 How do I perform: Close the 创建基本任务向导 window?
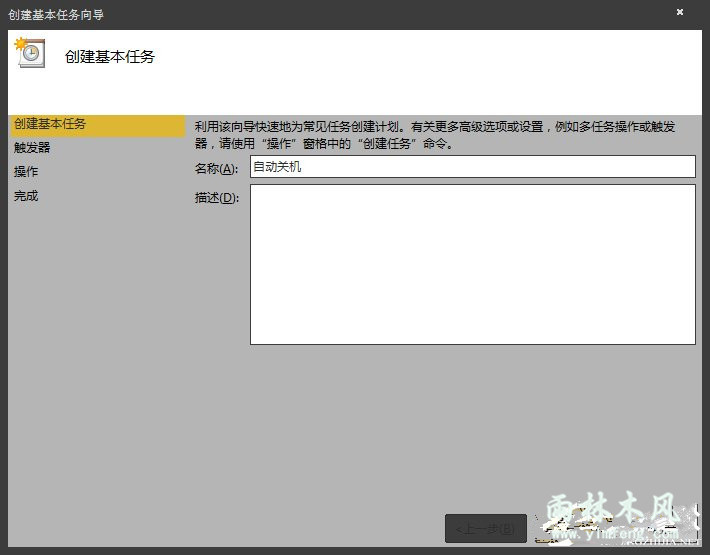pos(680,12)
